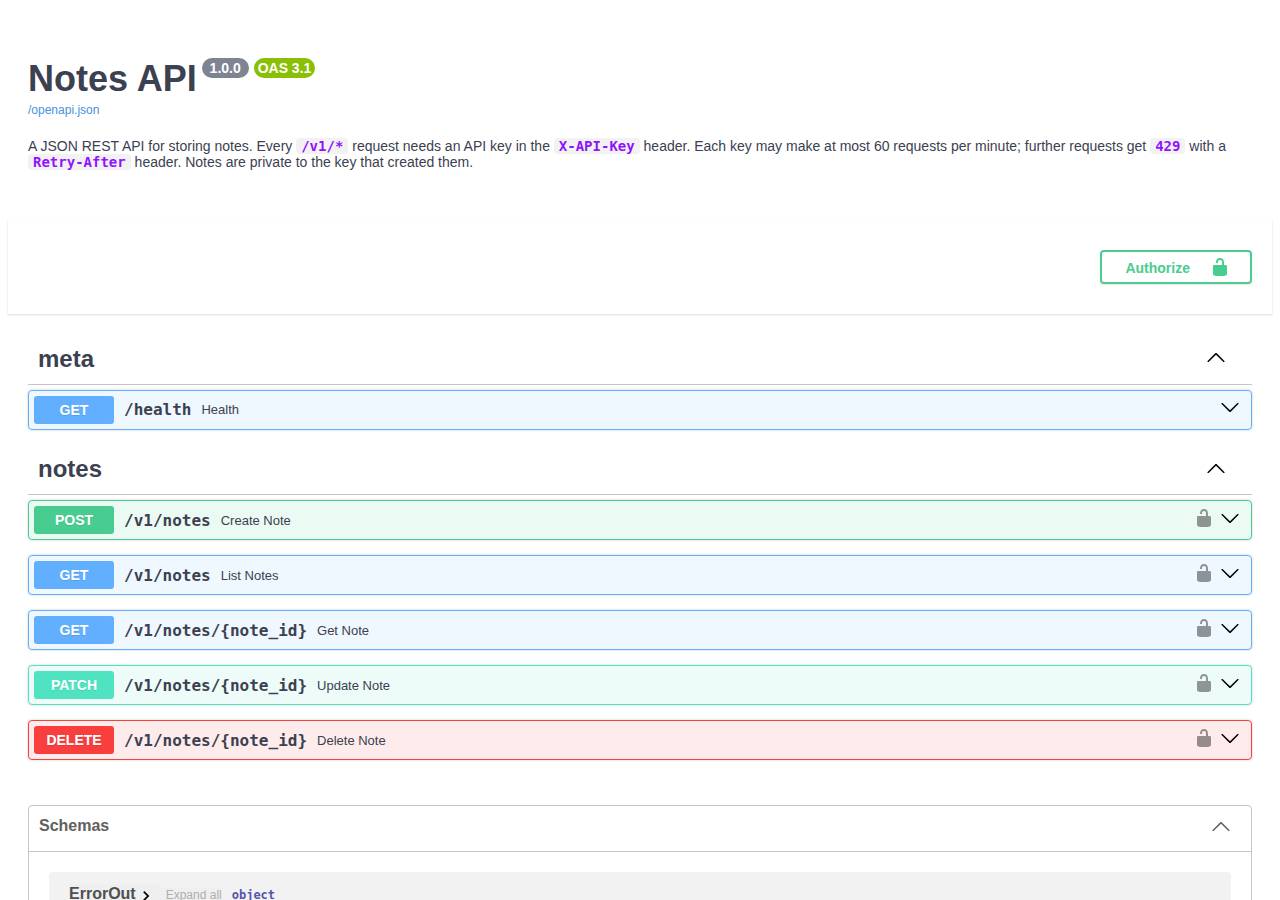Click the /v1/notes path in List Notes row
This screenshot has height=900, width=1280.
(x=167, y=575)
